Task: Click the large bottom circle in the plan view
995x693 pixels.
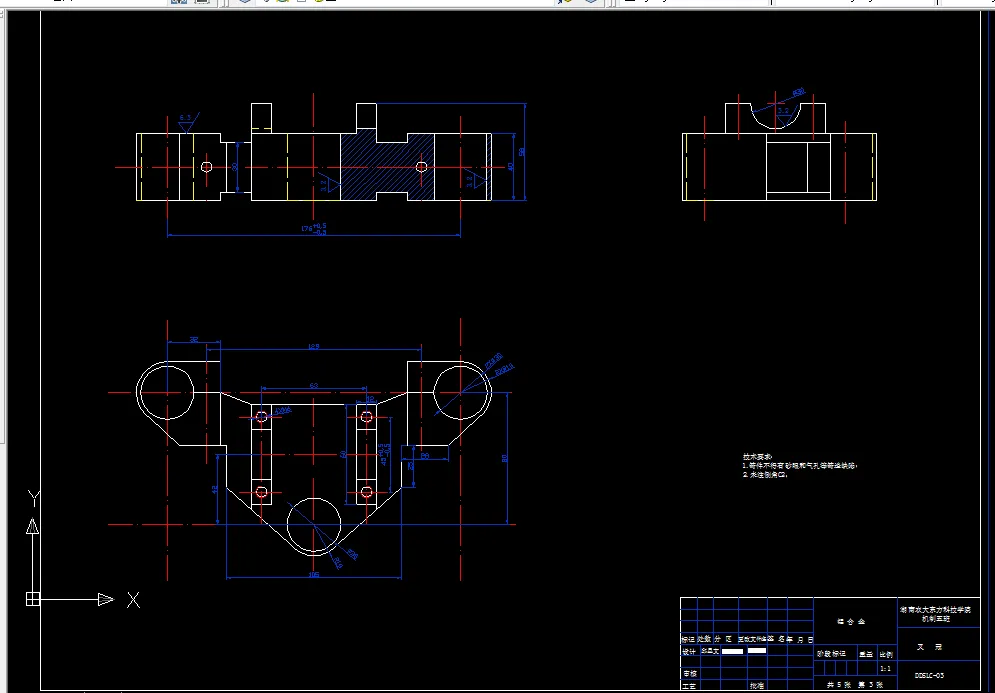Action: pos(313,526)
